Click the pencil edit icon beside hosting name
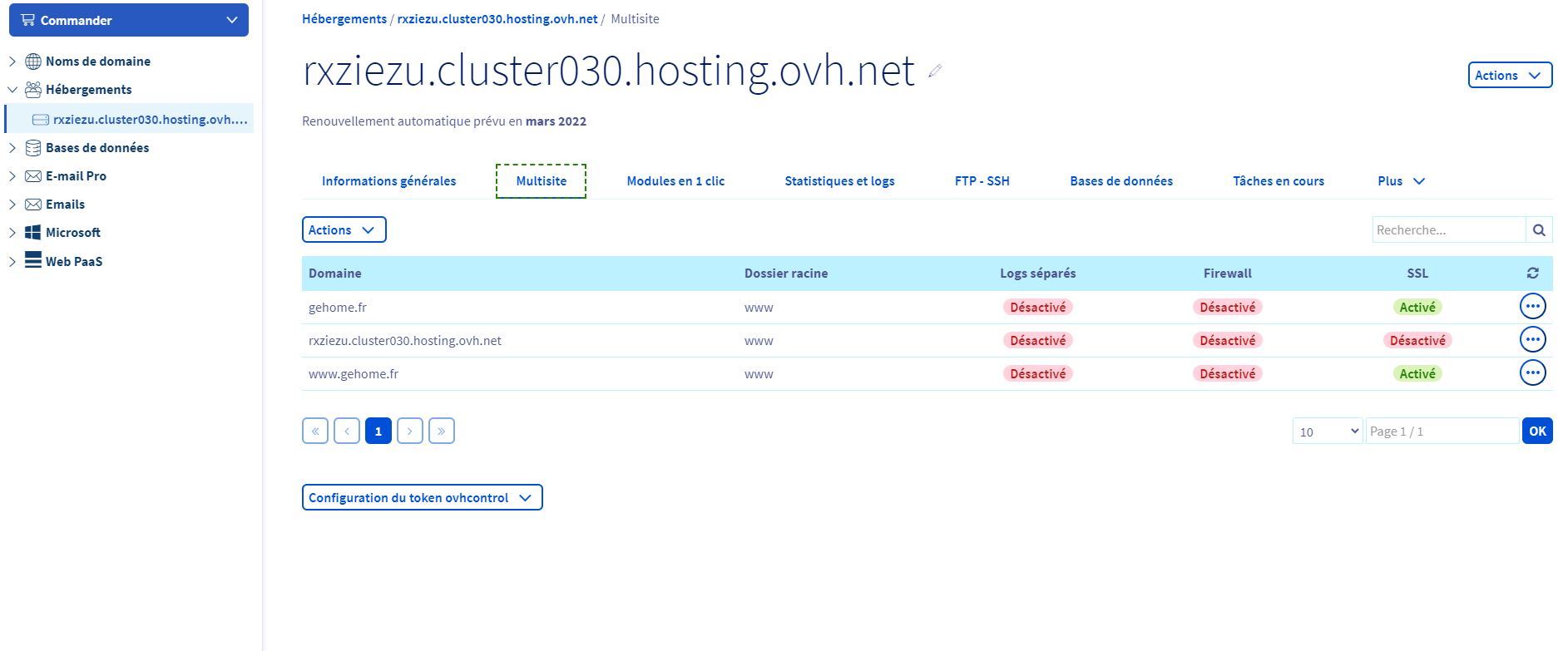The image size is (1568, 651). (x=935, y=72)
